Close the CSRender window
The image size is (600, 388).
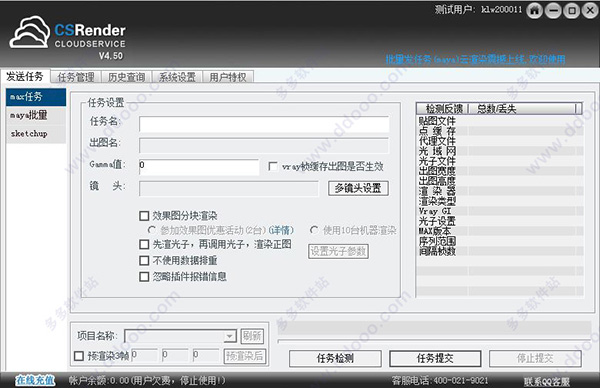(590, 11)
